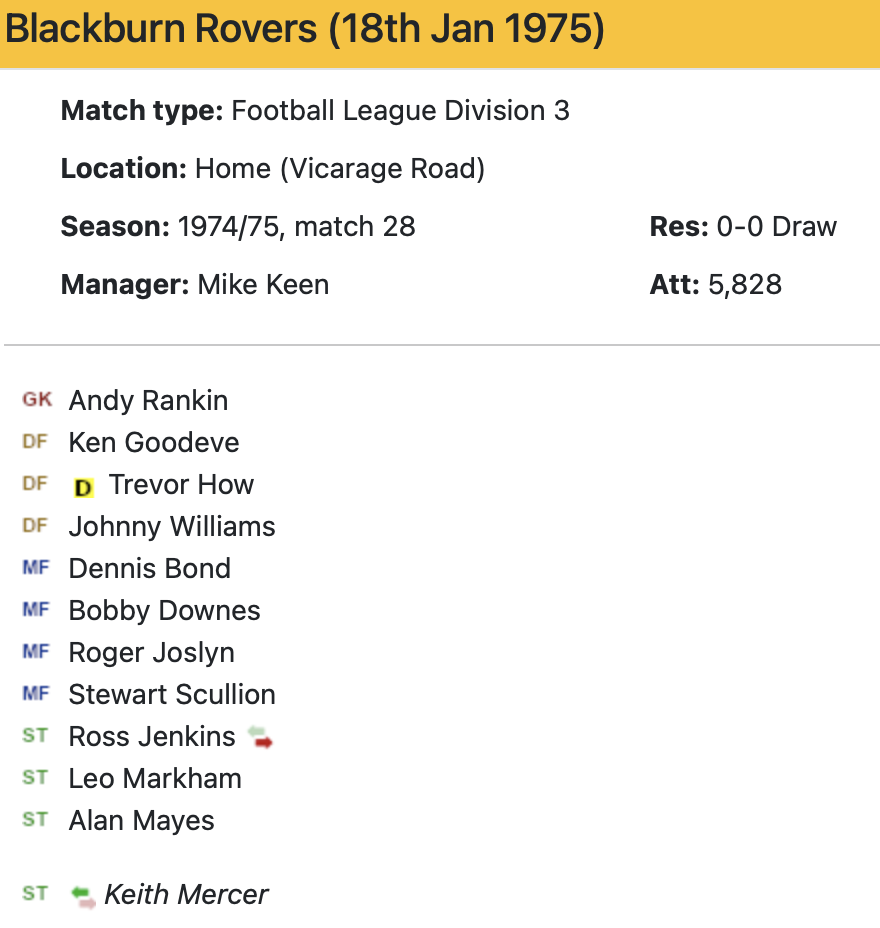Click the Blackburn Rovers match heading
The width and height of the screenshot is (880, 928).
[x=304, y=31]
